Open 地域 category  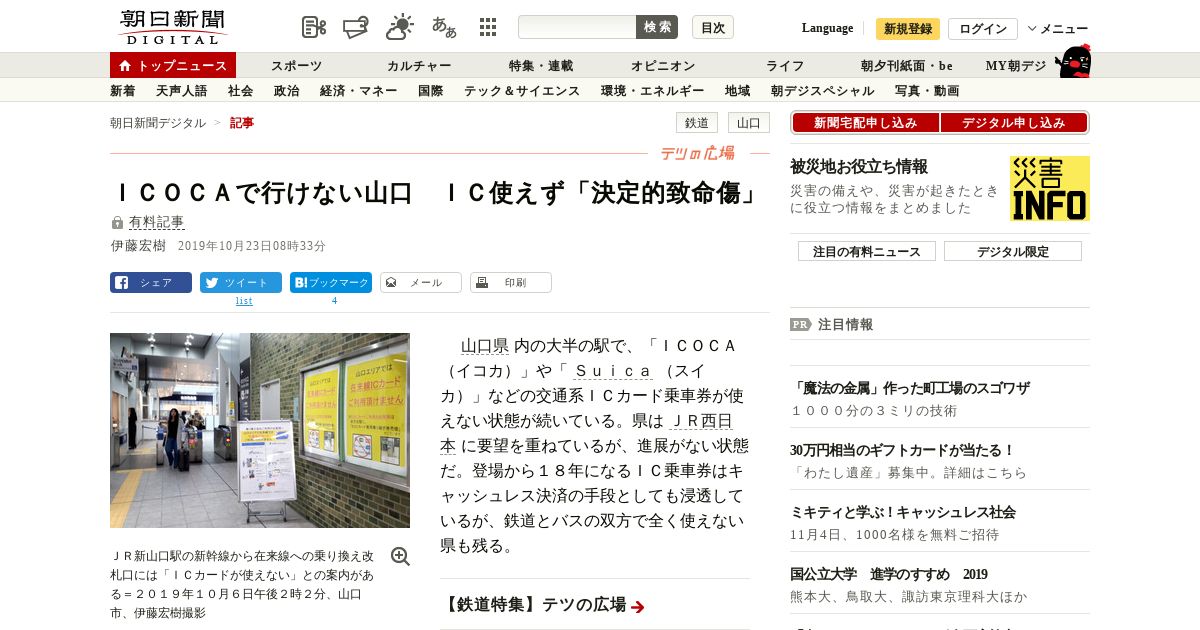pyautogui.click(x=738, y=91)
